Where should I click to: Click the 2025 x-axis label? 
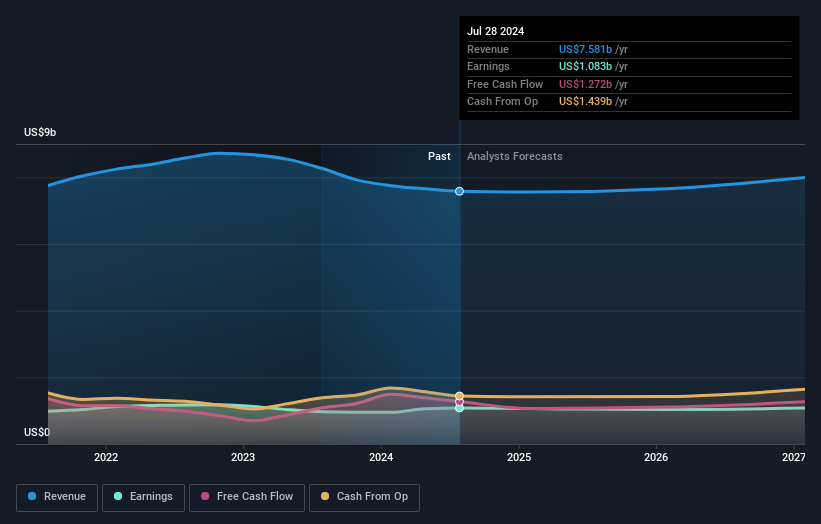(x=519, y=458)
